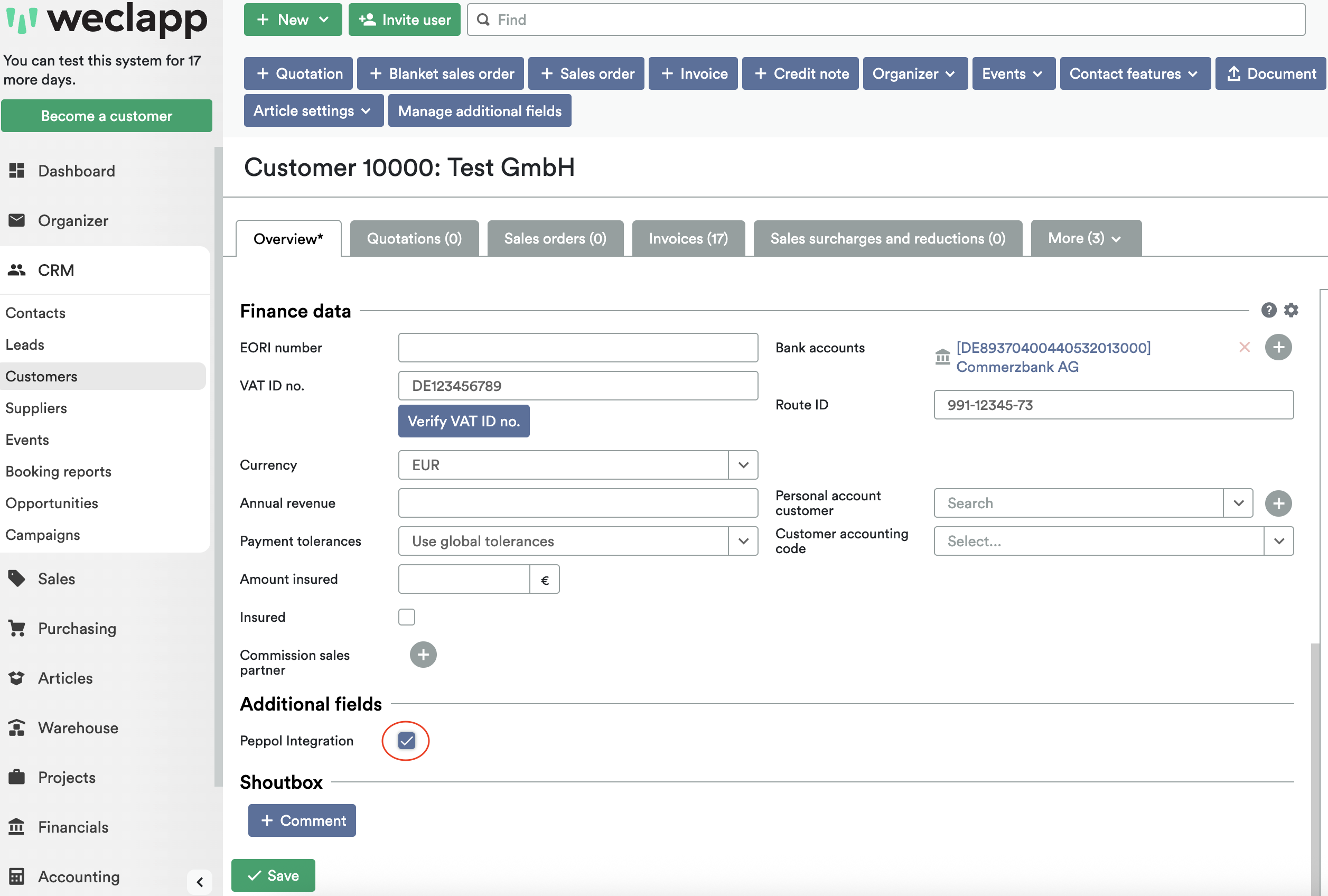The width and height of the screenshot is (1328, 896).
Task: Open the Quotations (0) tab
Action: tap(414, 238)
